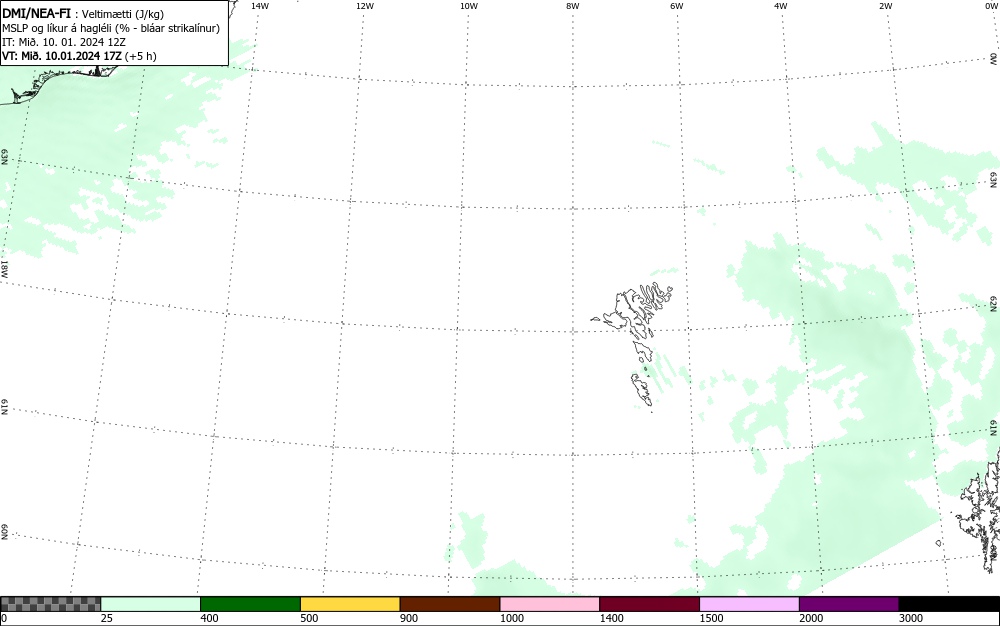Click the maroon 1400–1500 legend swatch
Screen dimensions: 1000x626
(649, 604)
